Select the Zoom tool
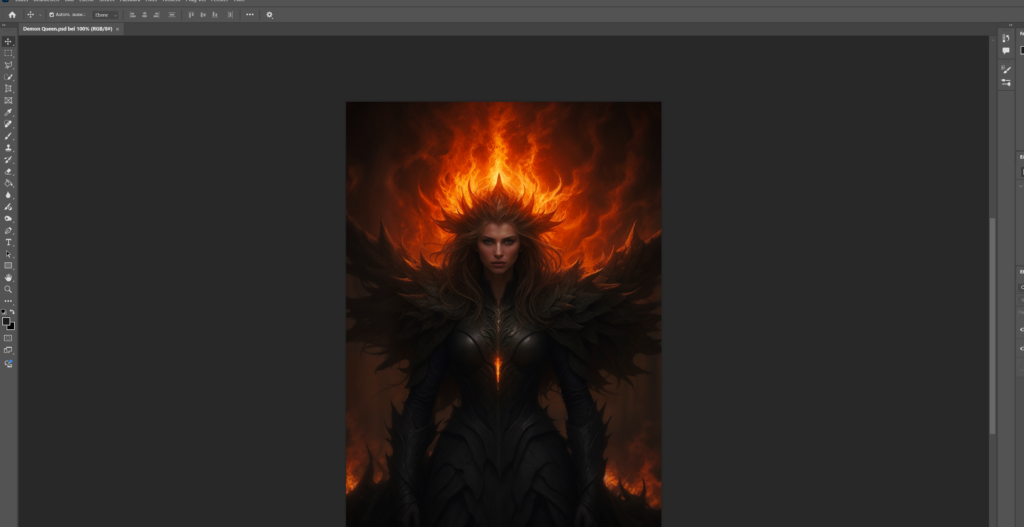Viewport: 1024px width, 527px height. coord(9,289)
